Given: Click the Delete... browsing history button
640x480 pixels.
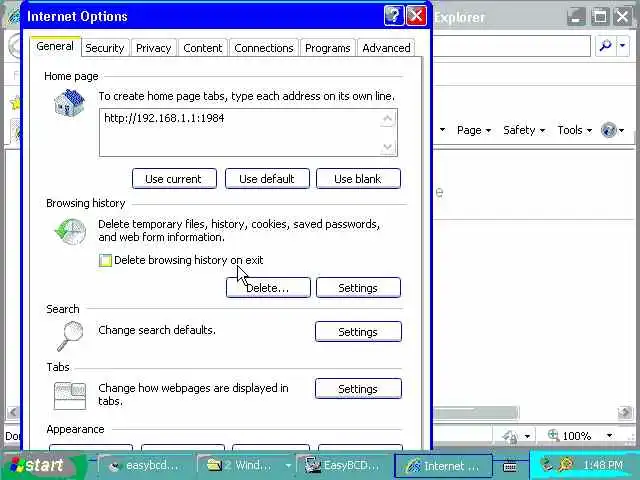Looking at the screenshot, I should (x=268, y=288).
